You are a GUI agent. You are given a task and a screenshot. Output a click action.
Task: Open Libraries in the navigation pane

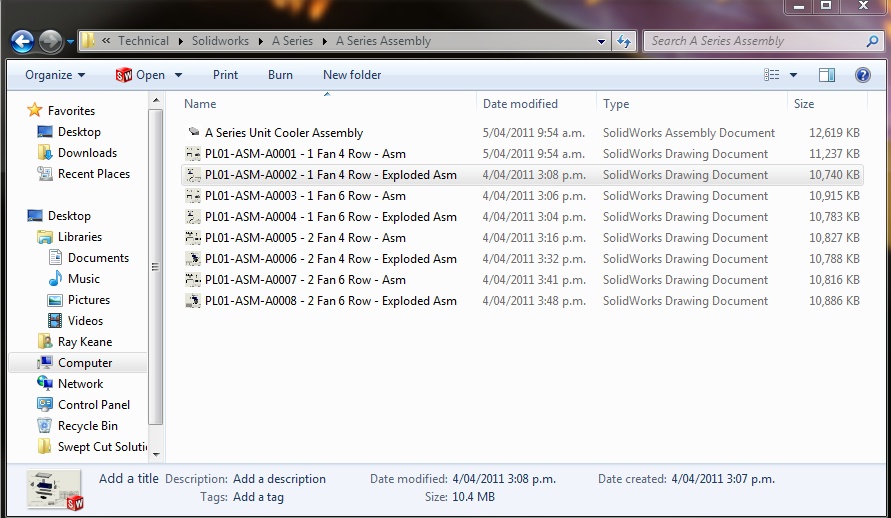(x=69, y=237)
